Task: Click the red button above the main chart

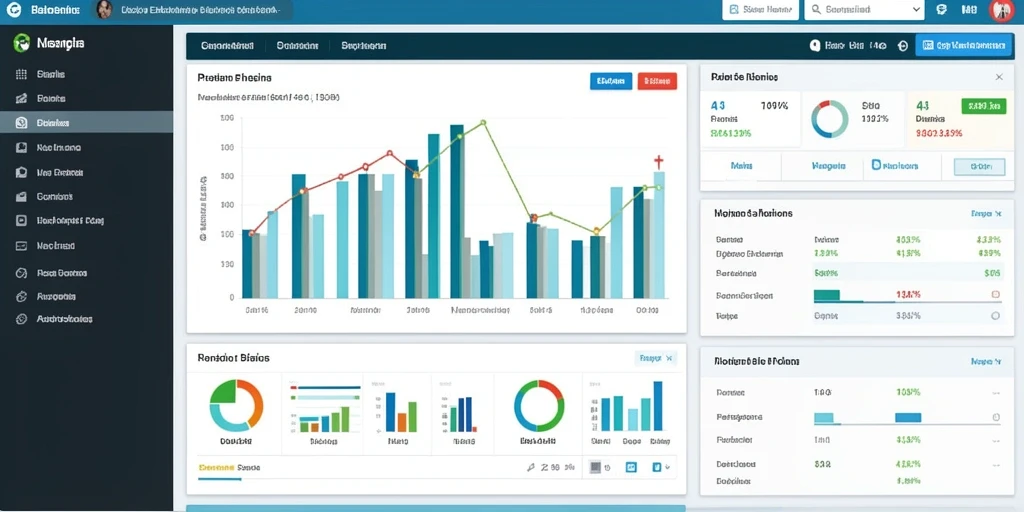Action: click(657, 81)
